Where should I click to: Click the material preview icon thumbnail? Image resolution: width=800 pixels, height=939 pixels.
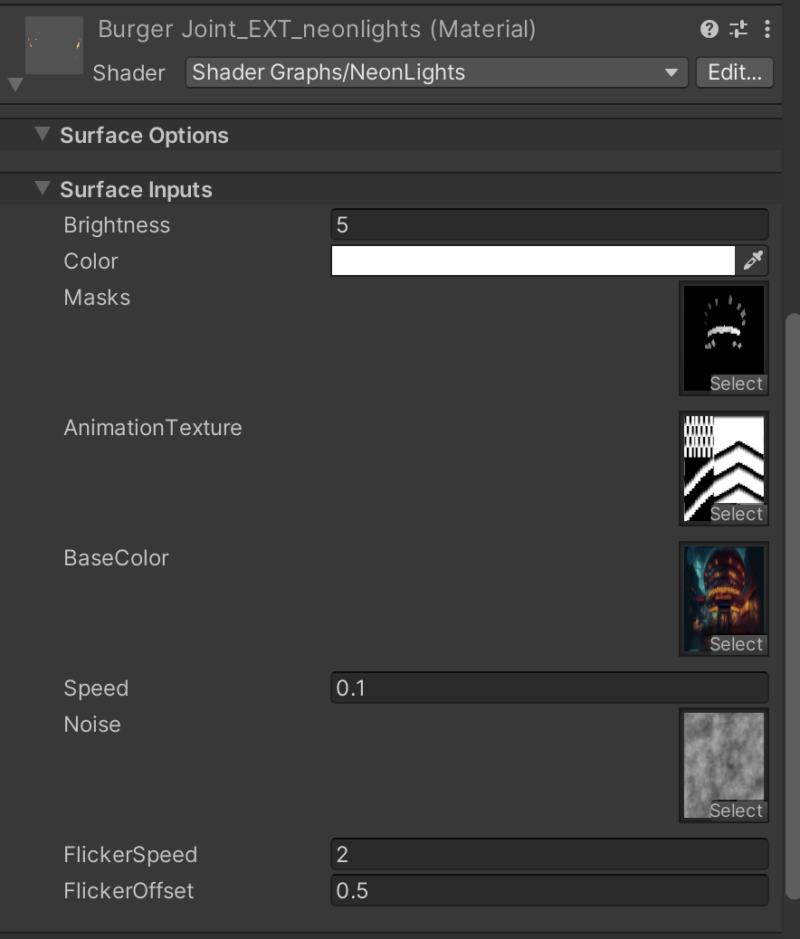point(53,45)
